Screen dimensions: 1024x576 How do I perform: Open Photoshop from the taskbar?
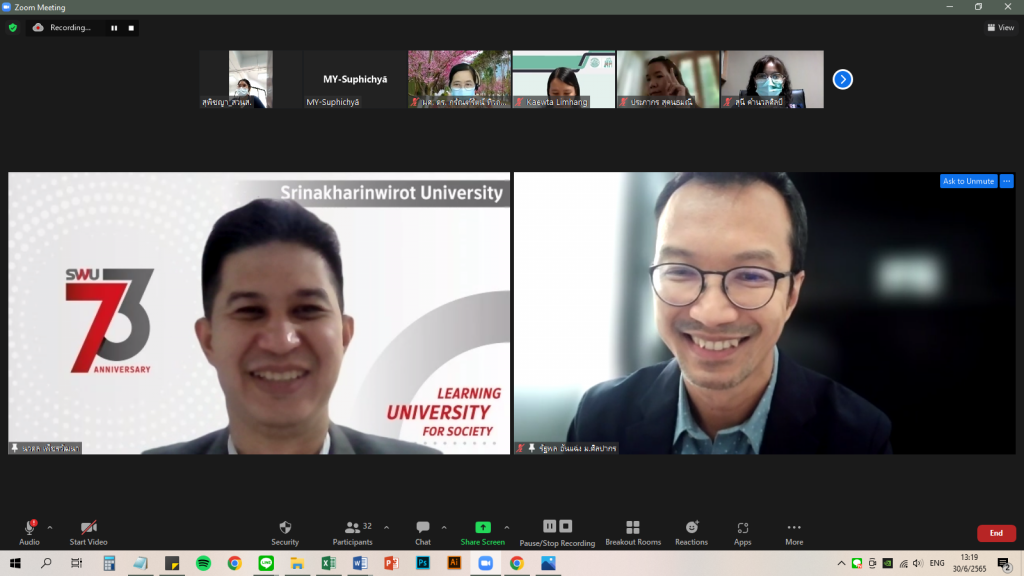423,563
